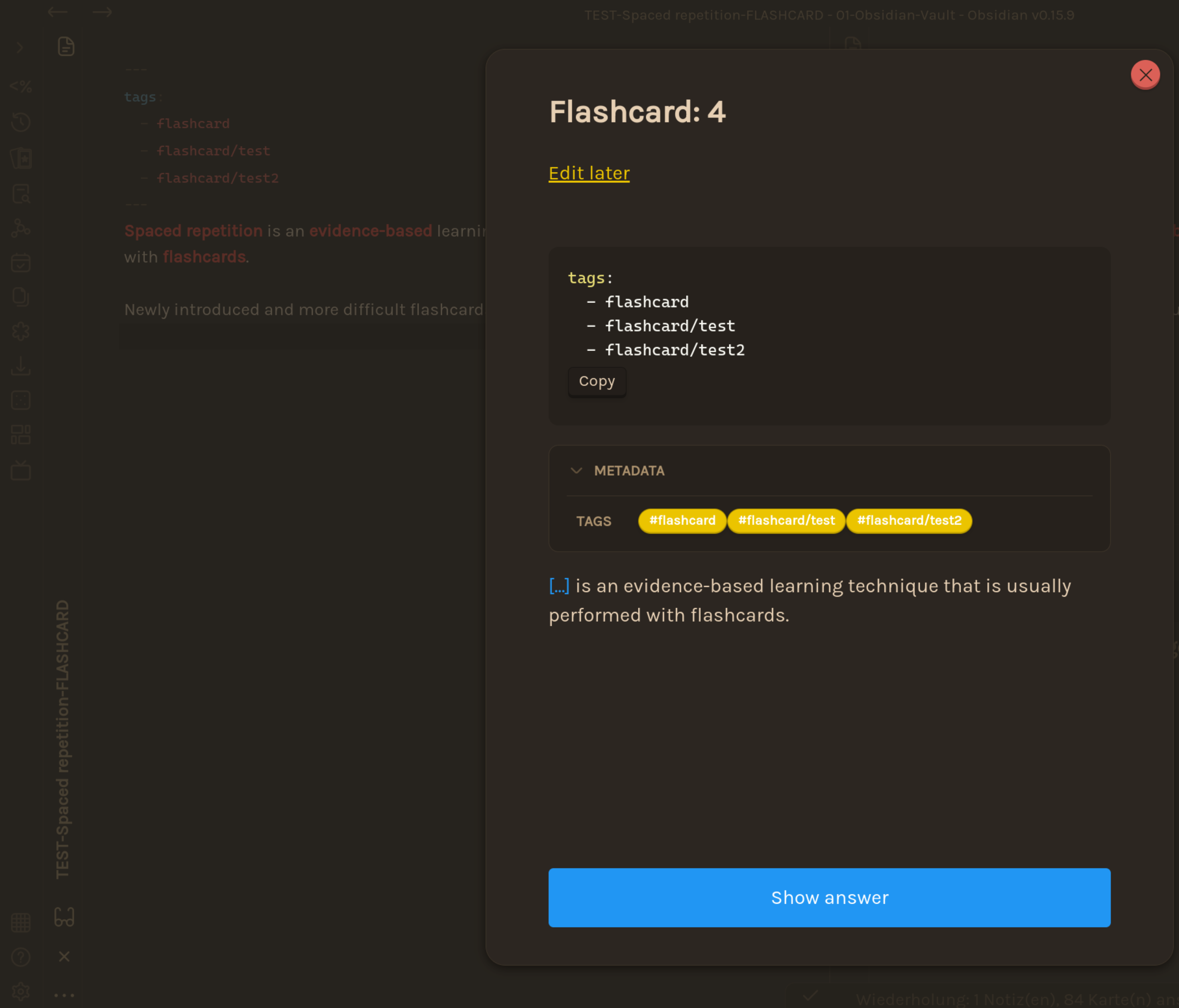
Task: Open a random note with the dice icon
Action: (x=21, y=400)
